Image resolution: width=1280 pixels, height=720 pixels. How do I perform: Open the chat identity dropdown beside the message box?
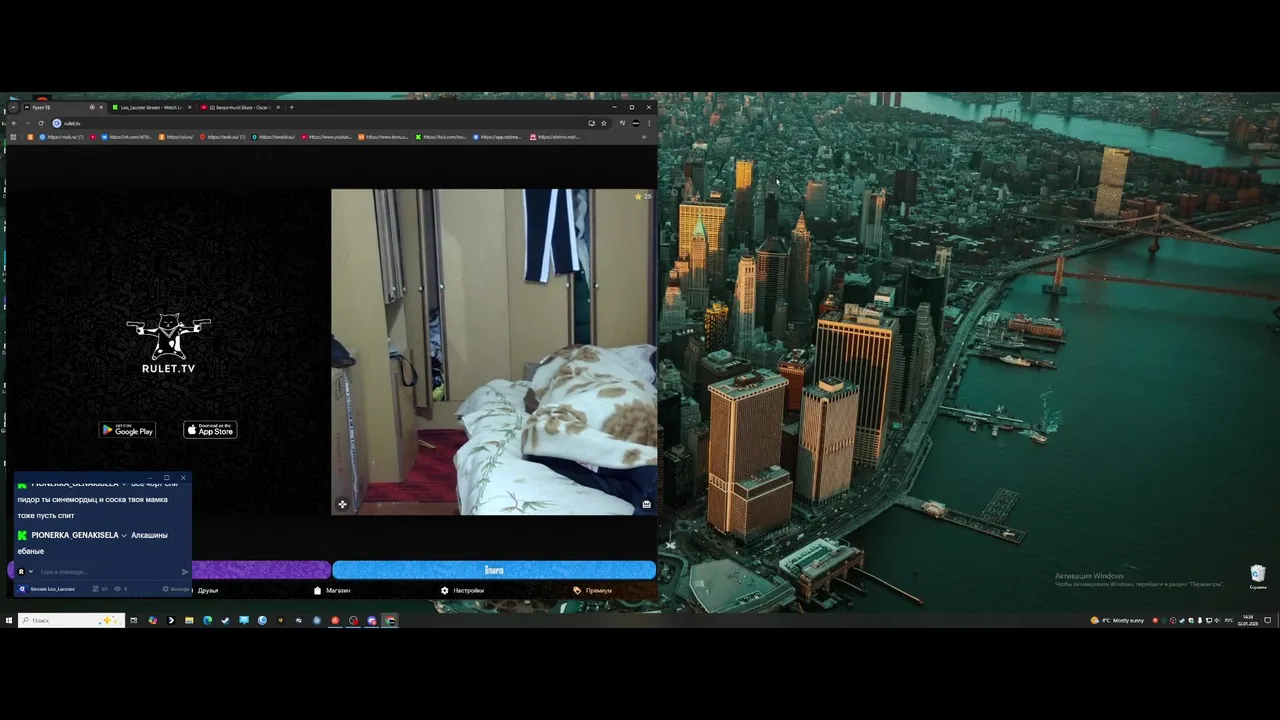click(x=31, y=572)
